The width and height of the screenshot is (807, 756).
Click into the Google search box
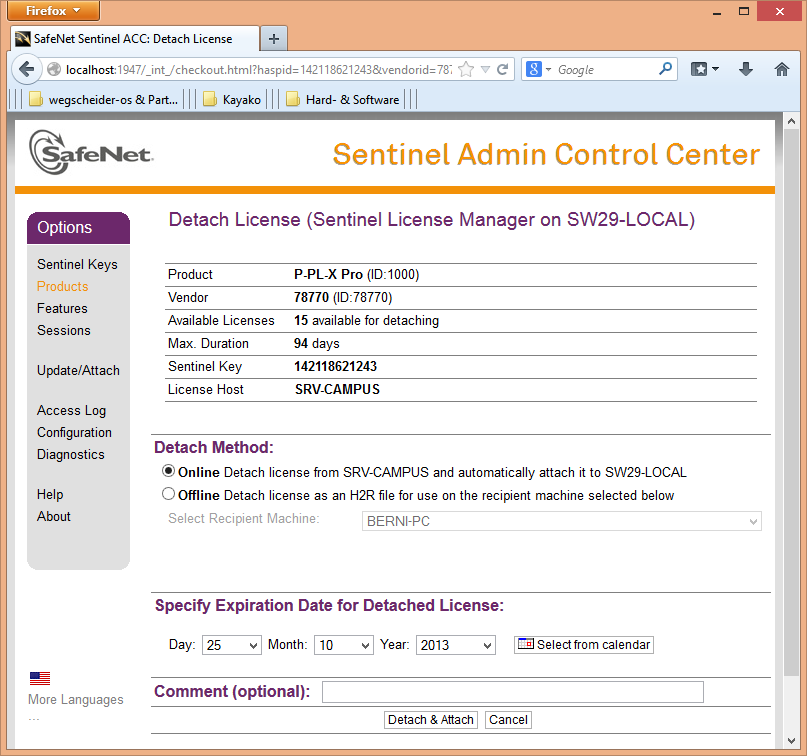[606, 69]
